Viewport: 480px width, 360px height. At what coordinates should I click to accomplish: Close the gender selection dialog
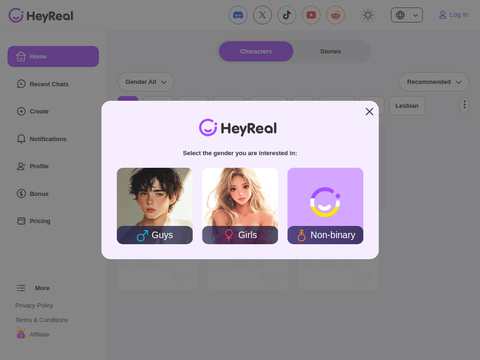tap(369, 112)
